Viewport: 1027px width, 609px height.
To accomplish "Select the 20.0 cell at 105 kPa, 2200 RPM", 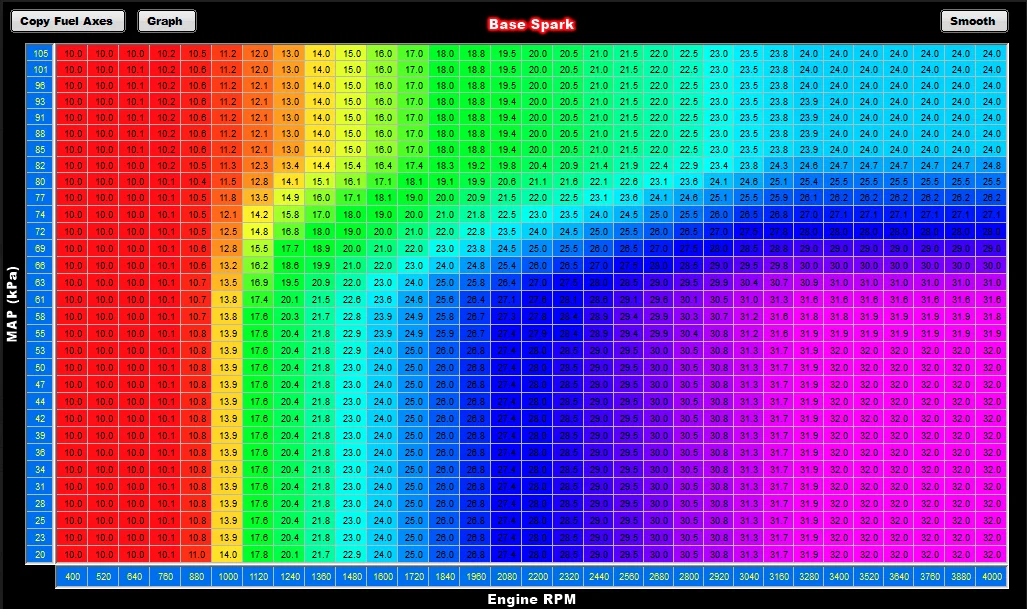I will pos(538,53).
